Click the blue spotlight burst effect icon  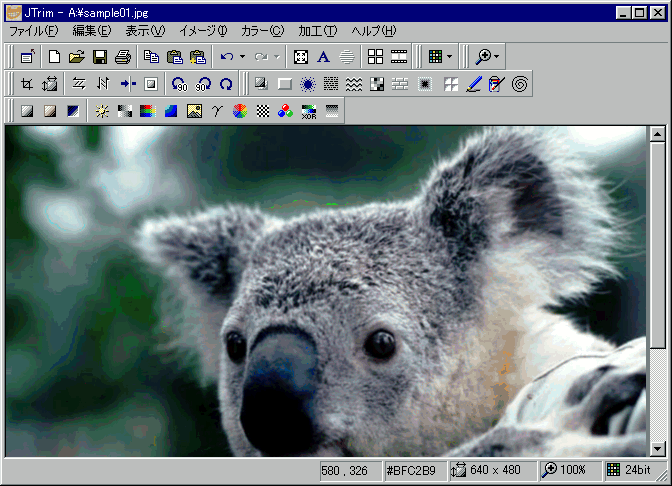[x=307, y=84]
